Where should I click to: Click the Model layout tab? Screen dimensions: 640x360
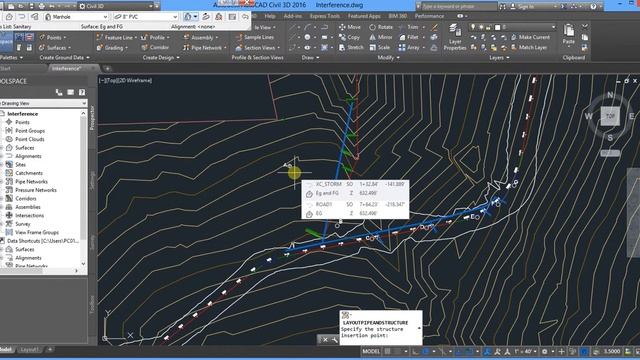point(6,350)
